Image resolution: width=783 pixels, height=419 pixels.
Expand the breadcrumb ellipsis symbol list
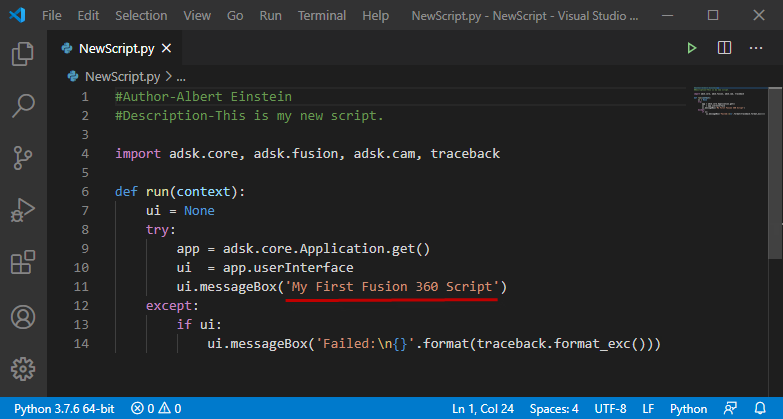coord(181,77)
